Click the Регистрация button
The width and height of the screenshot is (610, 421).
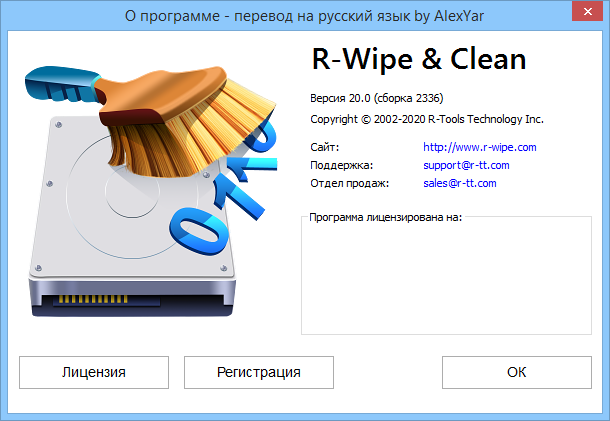pos(259,372)
